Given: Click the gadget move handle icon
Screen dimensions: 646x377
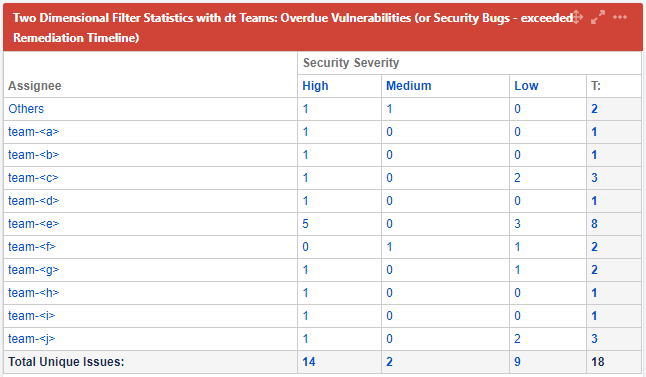Looking at the screenshot, I should tap(577, 17).
